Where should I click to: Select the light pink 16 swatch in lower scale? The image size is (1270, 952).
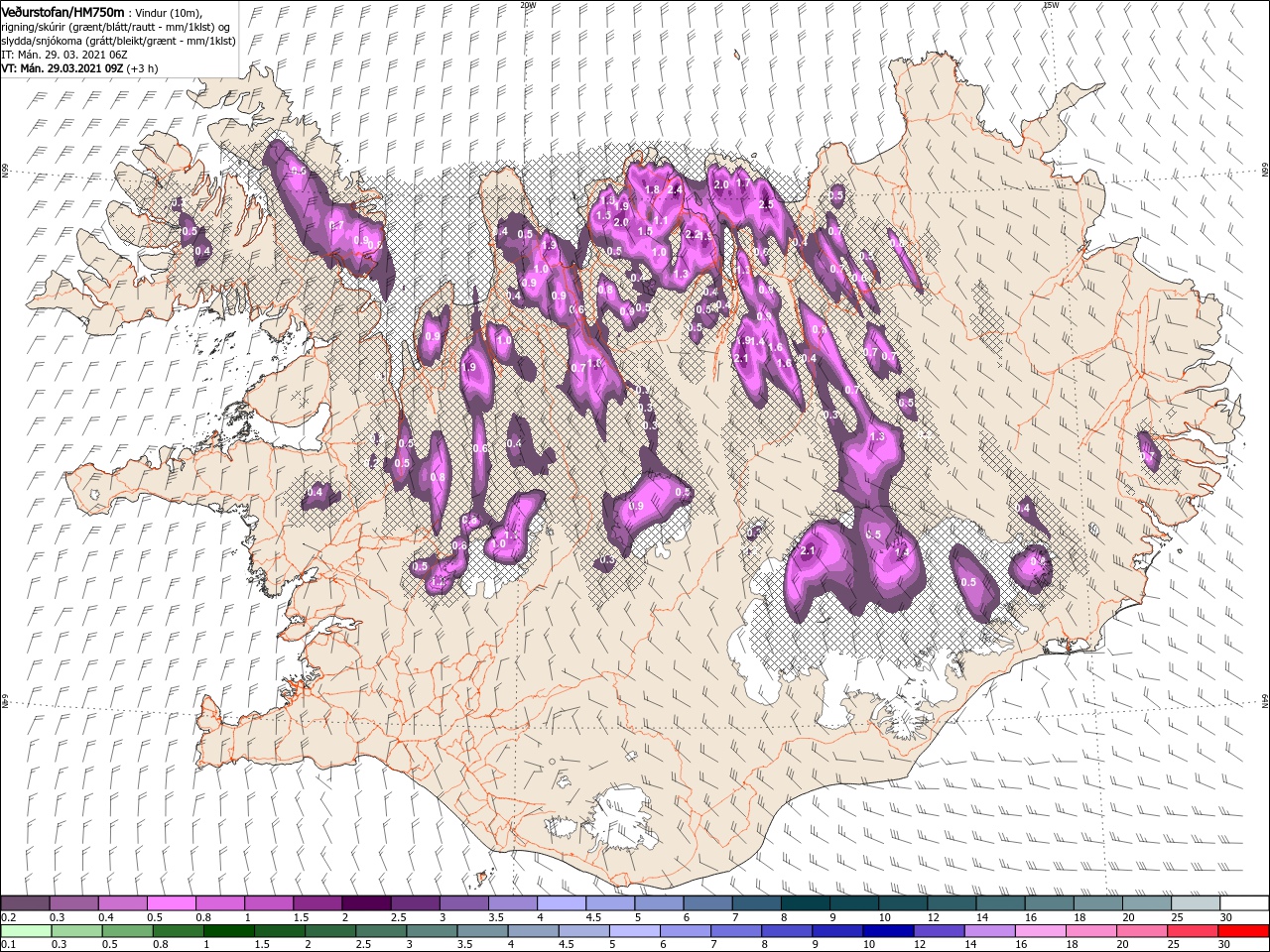tap(1039, 931)
